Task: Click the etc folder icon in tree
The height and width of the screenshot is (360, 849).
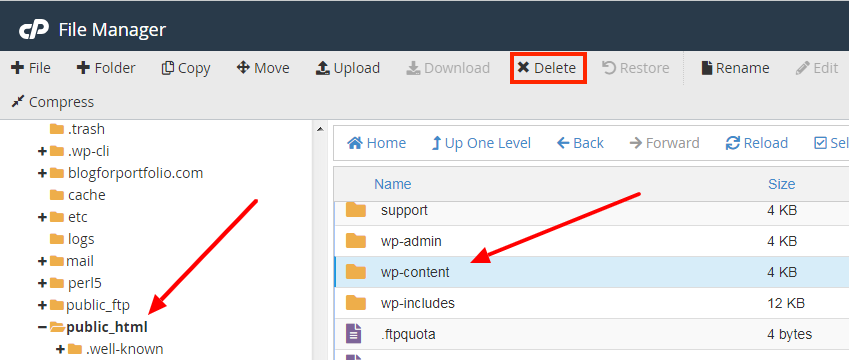Action: click(57, 217)
